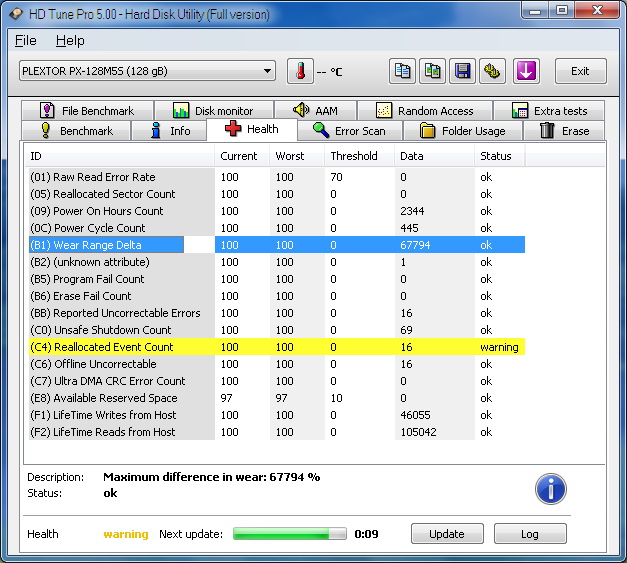Open the Help menu
627x563 pixels.
point(70,40)
